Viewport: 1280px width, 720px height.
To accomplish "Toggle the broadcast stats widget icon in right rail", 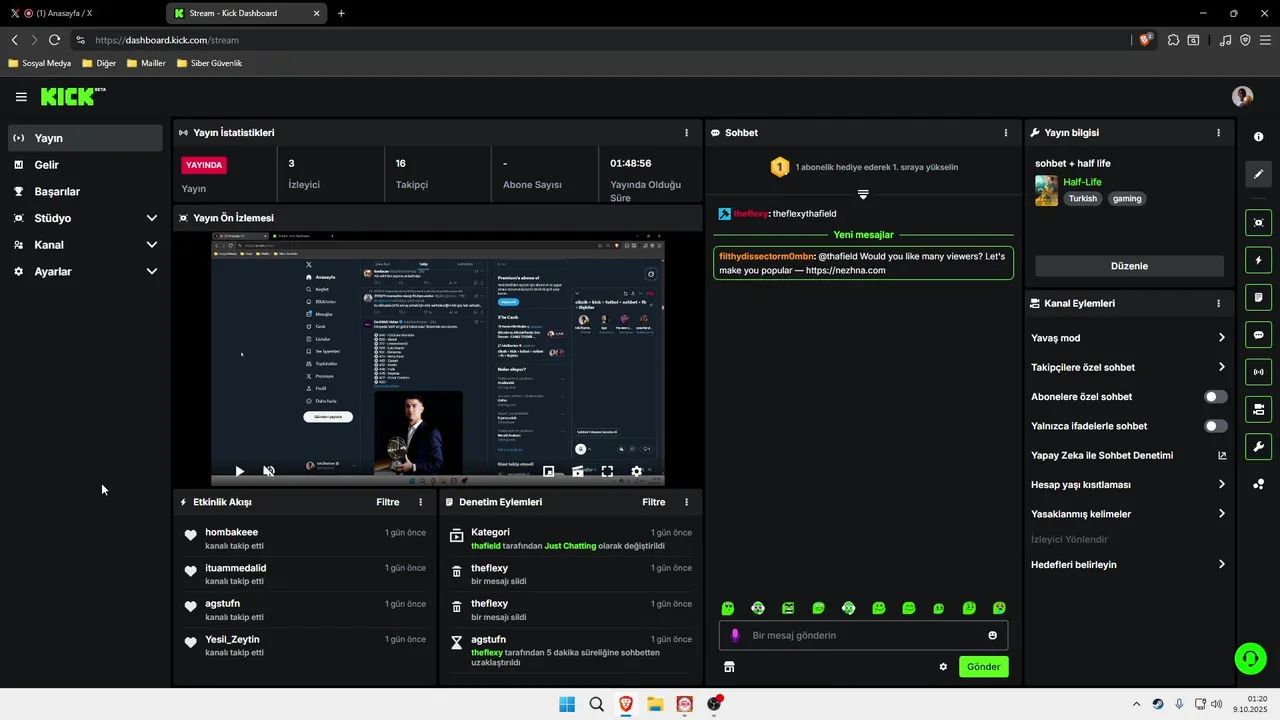I will pyautogui.click(x=1259, y=372).
